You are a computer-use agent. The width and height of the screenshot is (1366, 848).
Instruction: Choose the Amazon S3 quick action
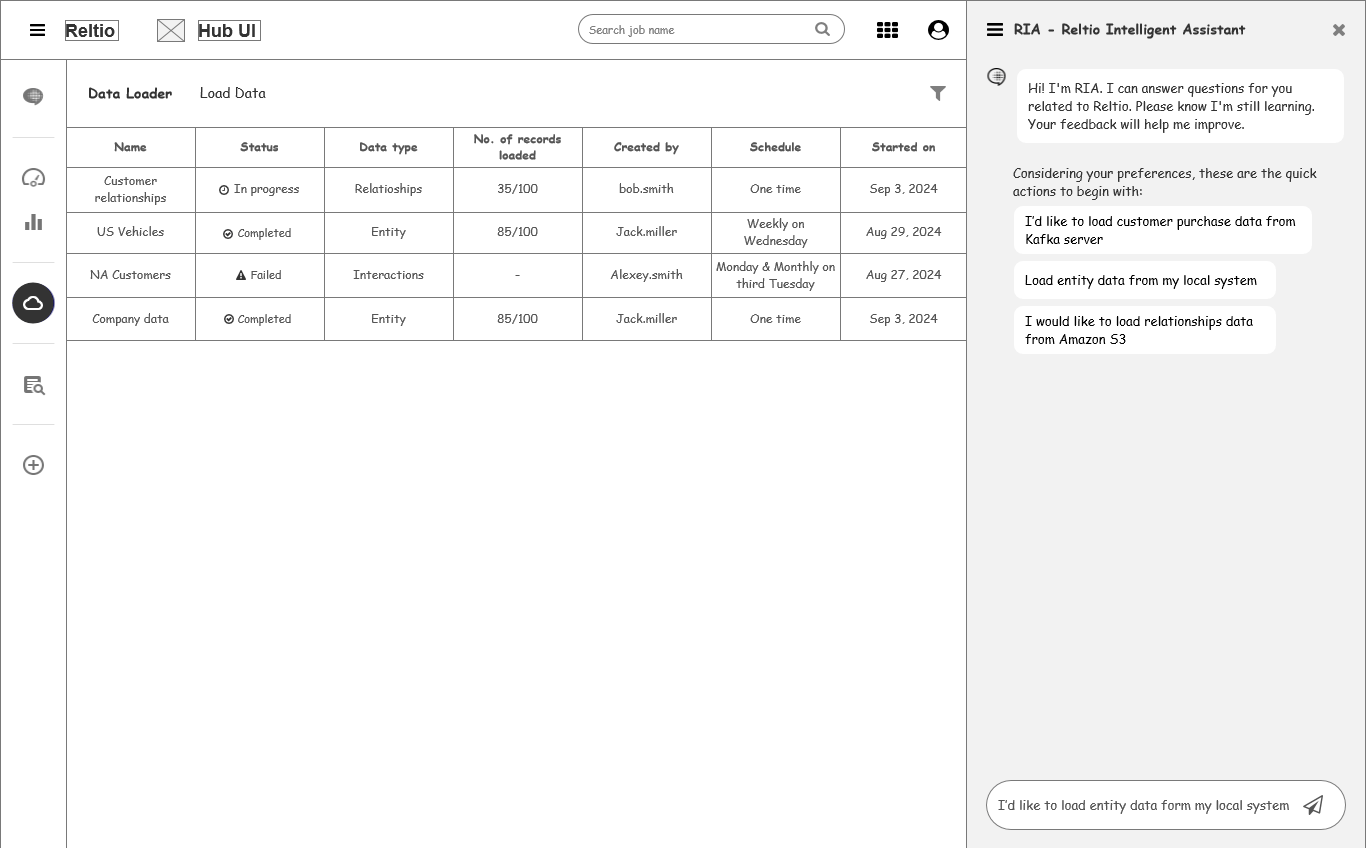coord(1143,330)
